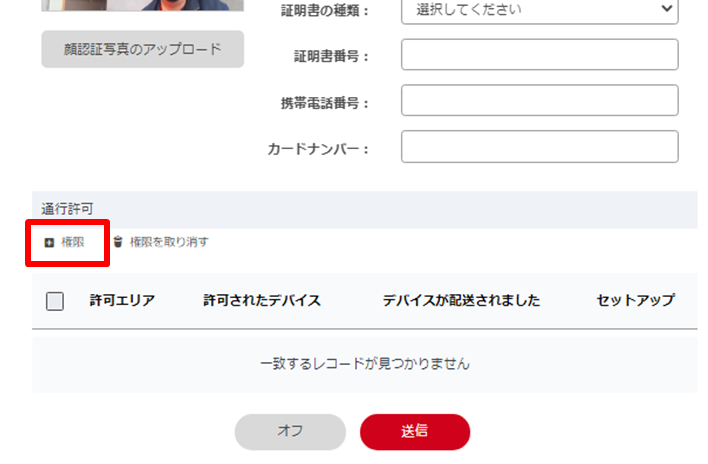Viewport: 708px width, 464px height.
Task: Click the デバイスが配送されました column header
Action: click(x=461, y=301)
